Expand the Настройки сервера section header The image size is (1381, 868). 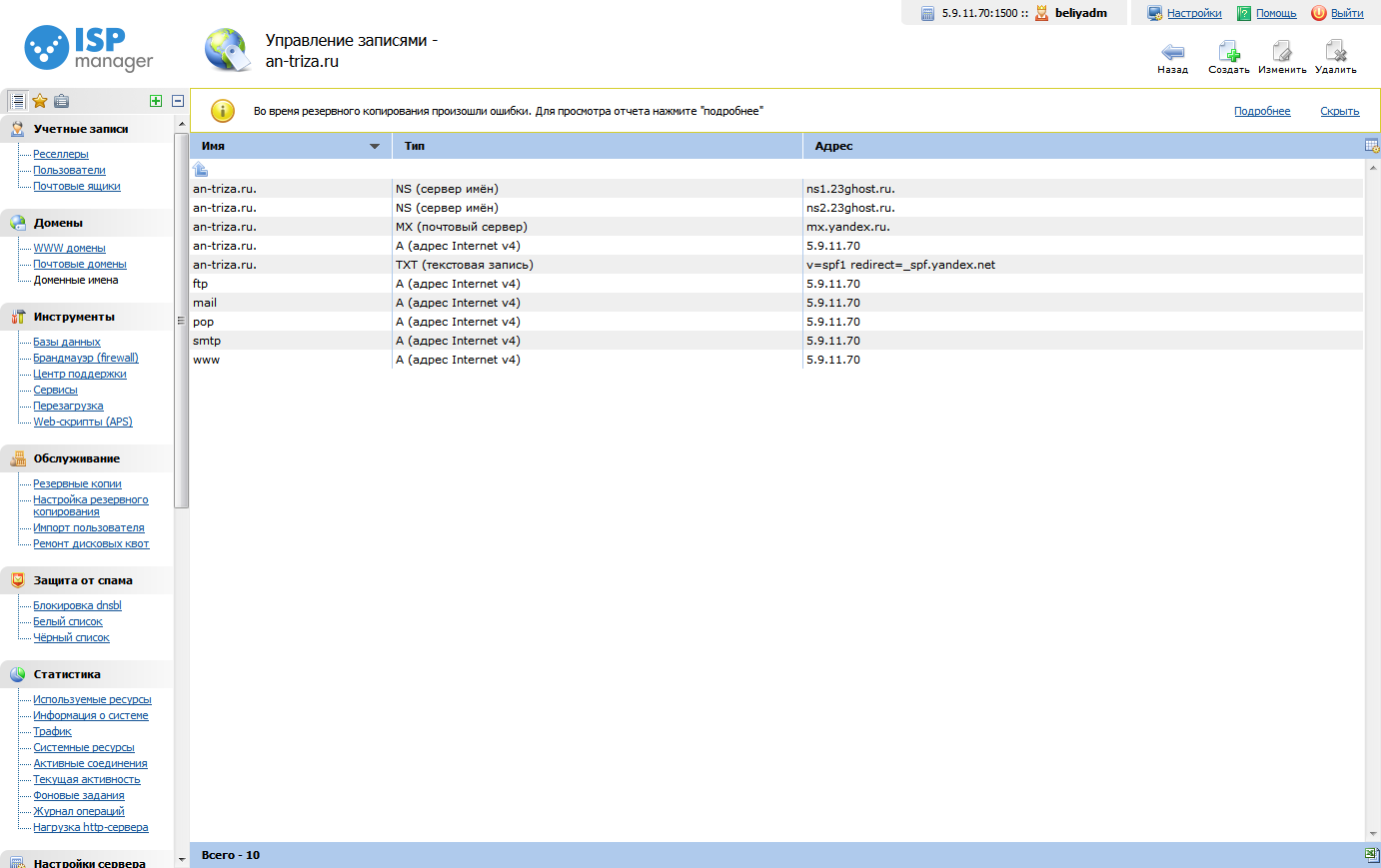pos(87,861)
